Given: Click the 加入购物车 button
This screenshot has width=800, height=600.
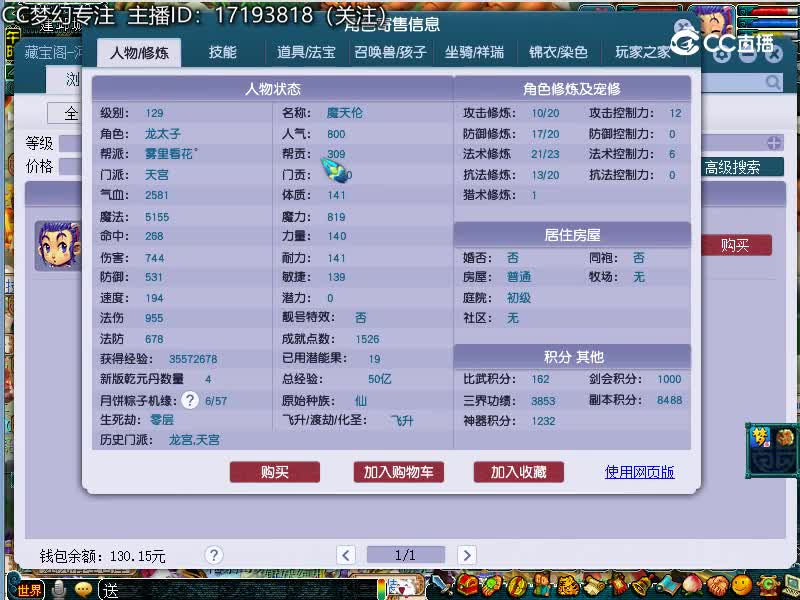Looking at the screenshot, I should pyautogui.click(x=398, y=472).
